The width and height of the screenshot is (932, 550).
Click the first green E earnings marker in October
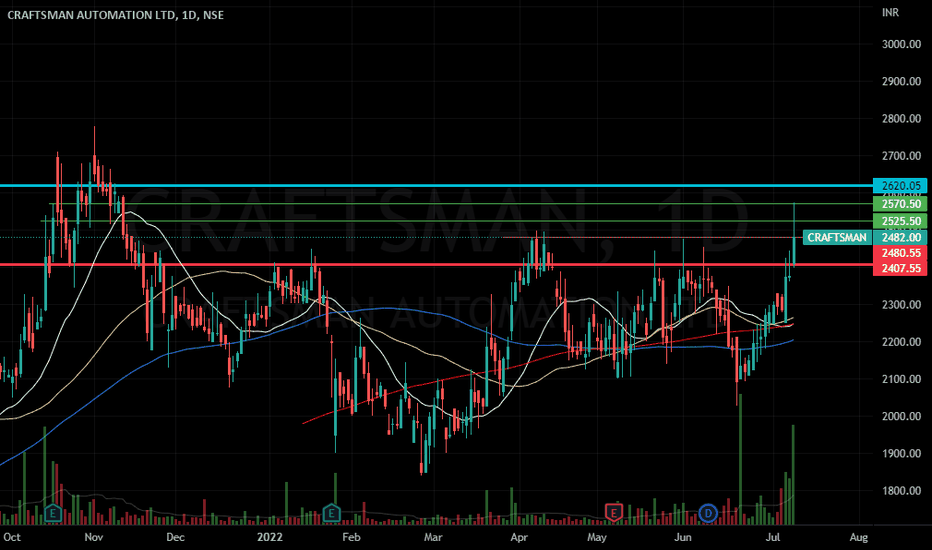click(x=53, y=513)
